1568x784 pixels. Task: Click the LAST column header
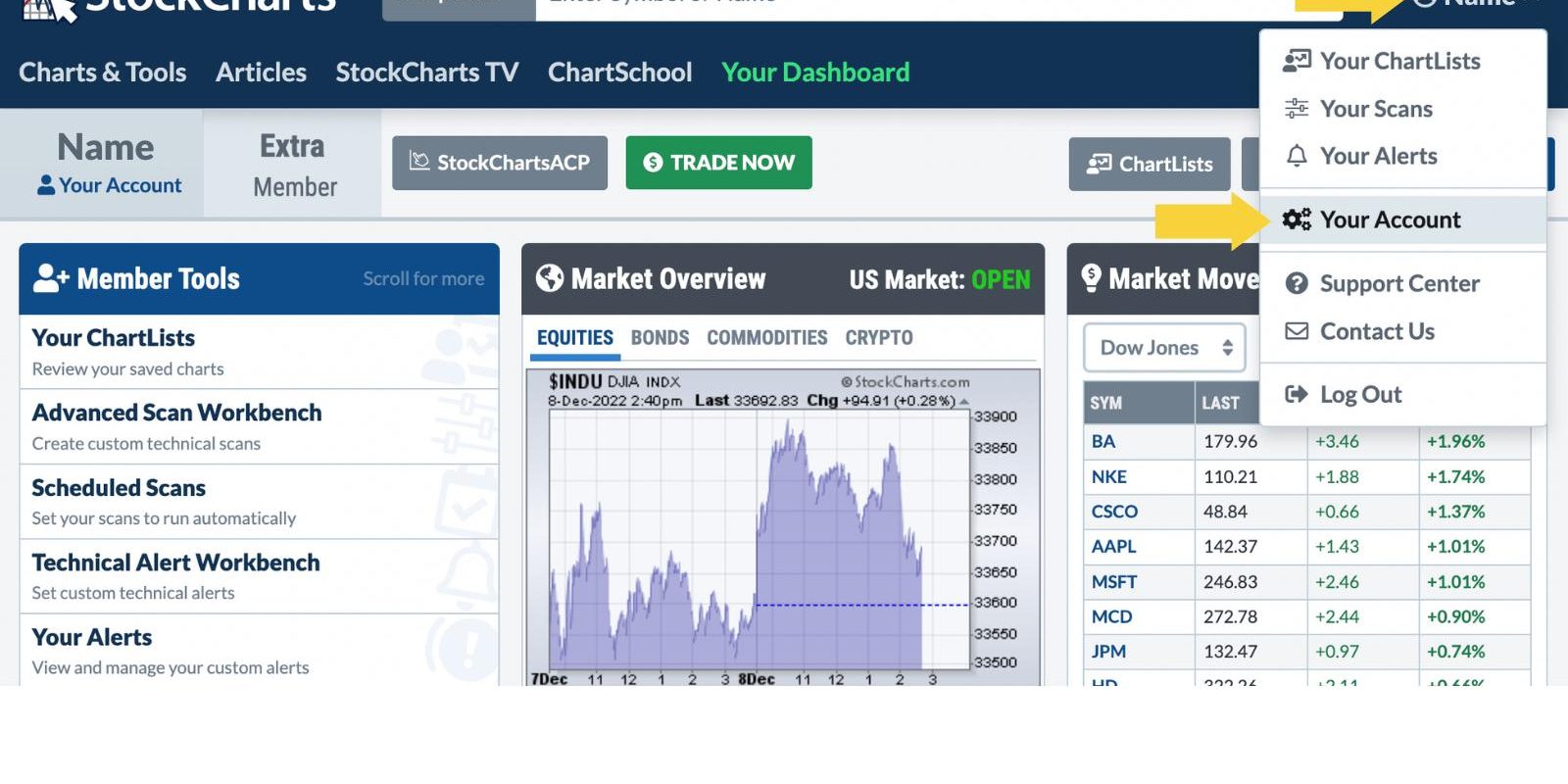point(1221,403)
